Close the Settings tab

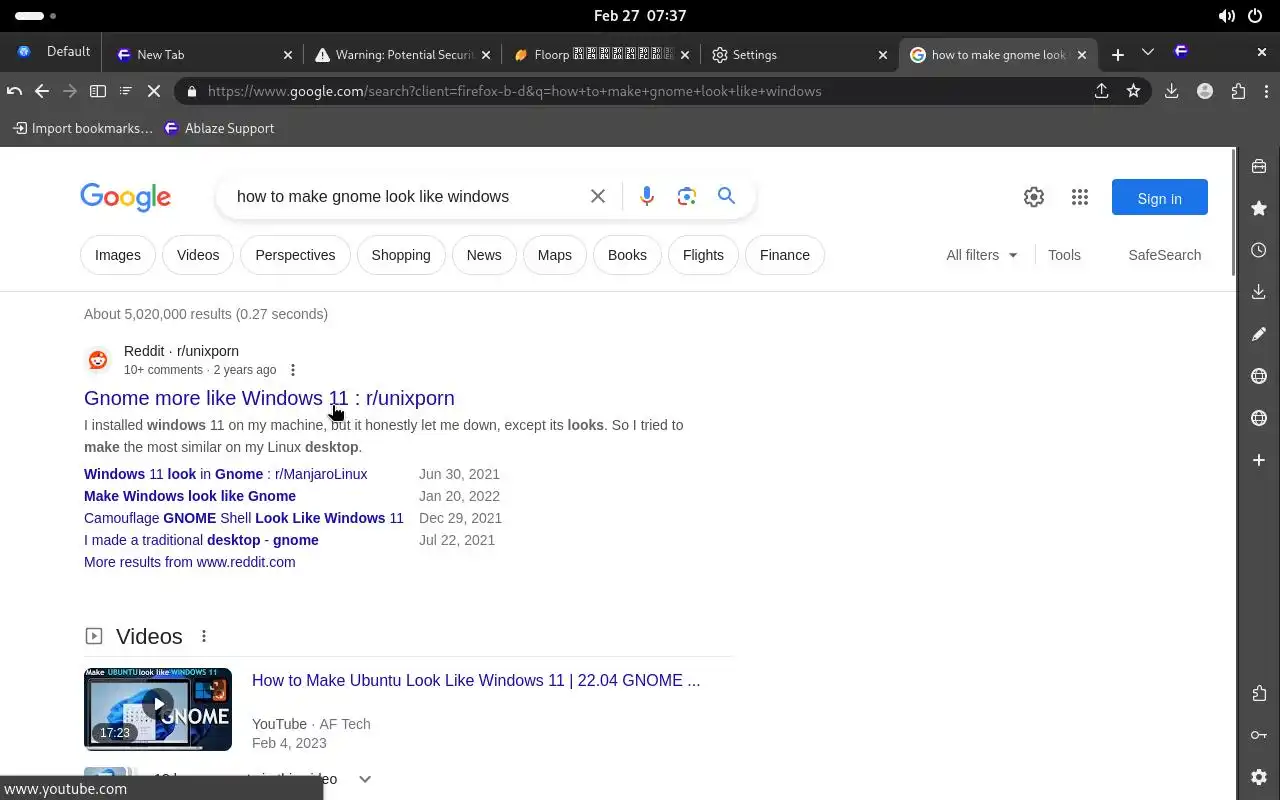pyautogui.click(x=882, y=55)
